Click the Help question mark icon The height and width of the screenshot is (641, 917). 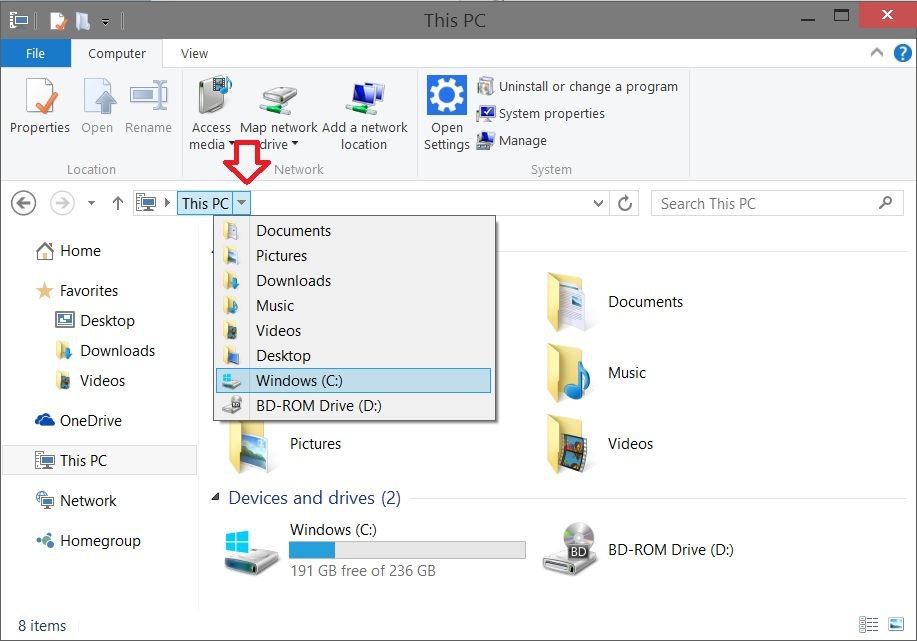click(899, 53)
